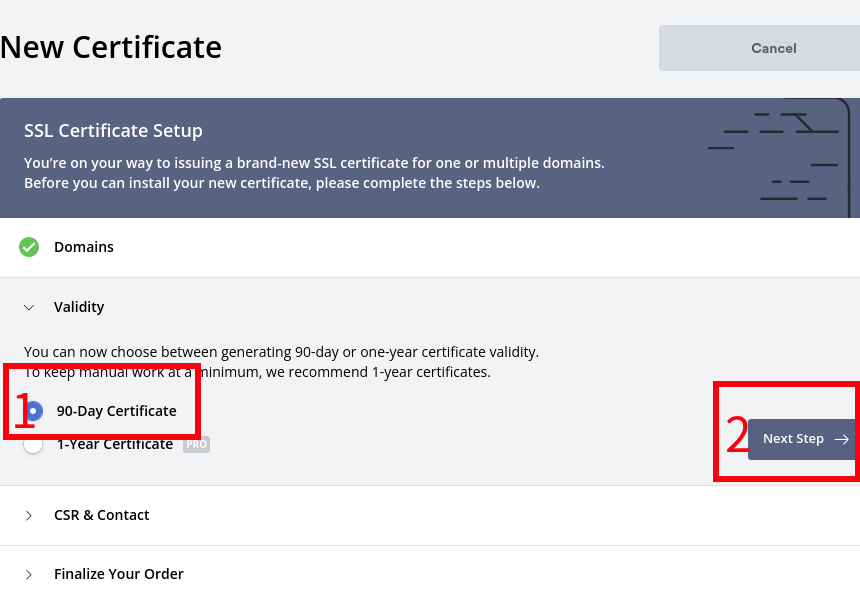
Task: Choose the 1-Year Certificate radio option
Action: (x=34, y=445)
